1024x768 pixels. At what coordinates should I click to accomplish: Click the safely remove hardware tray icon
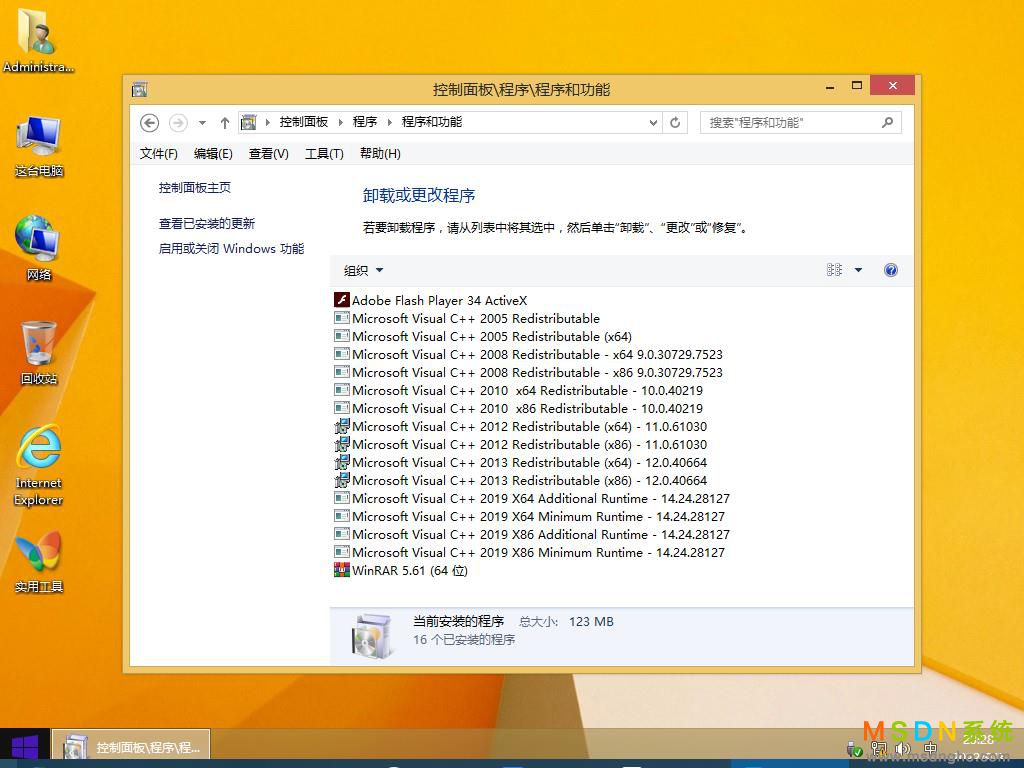click(x=854, y=749)
